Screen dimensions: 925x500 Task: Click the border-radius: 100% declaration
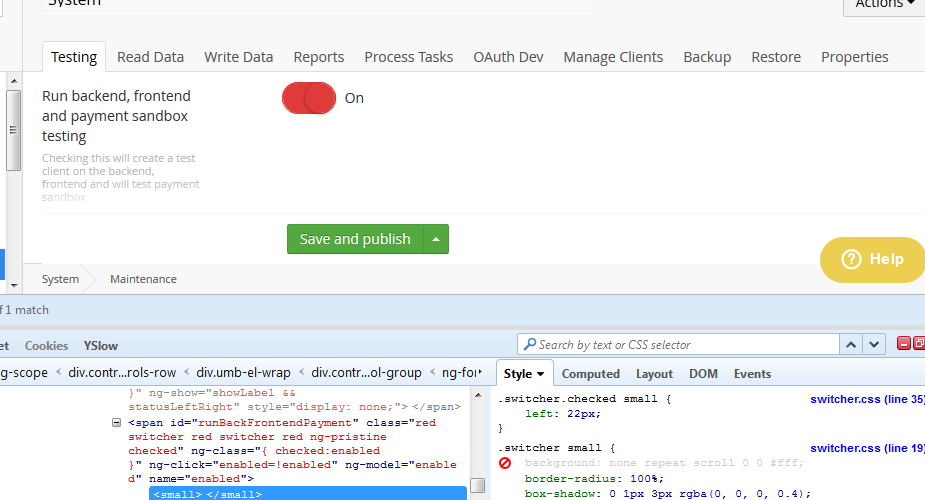(595, 479)
